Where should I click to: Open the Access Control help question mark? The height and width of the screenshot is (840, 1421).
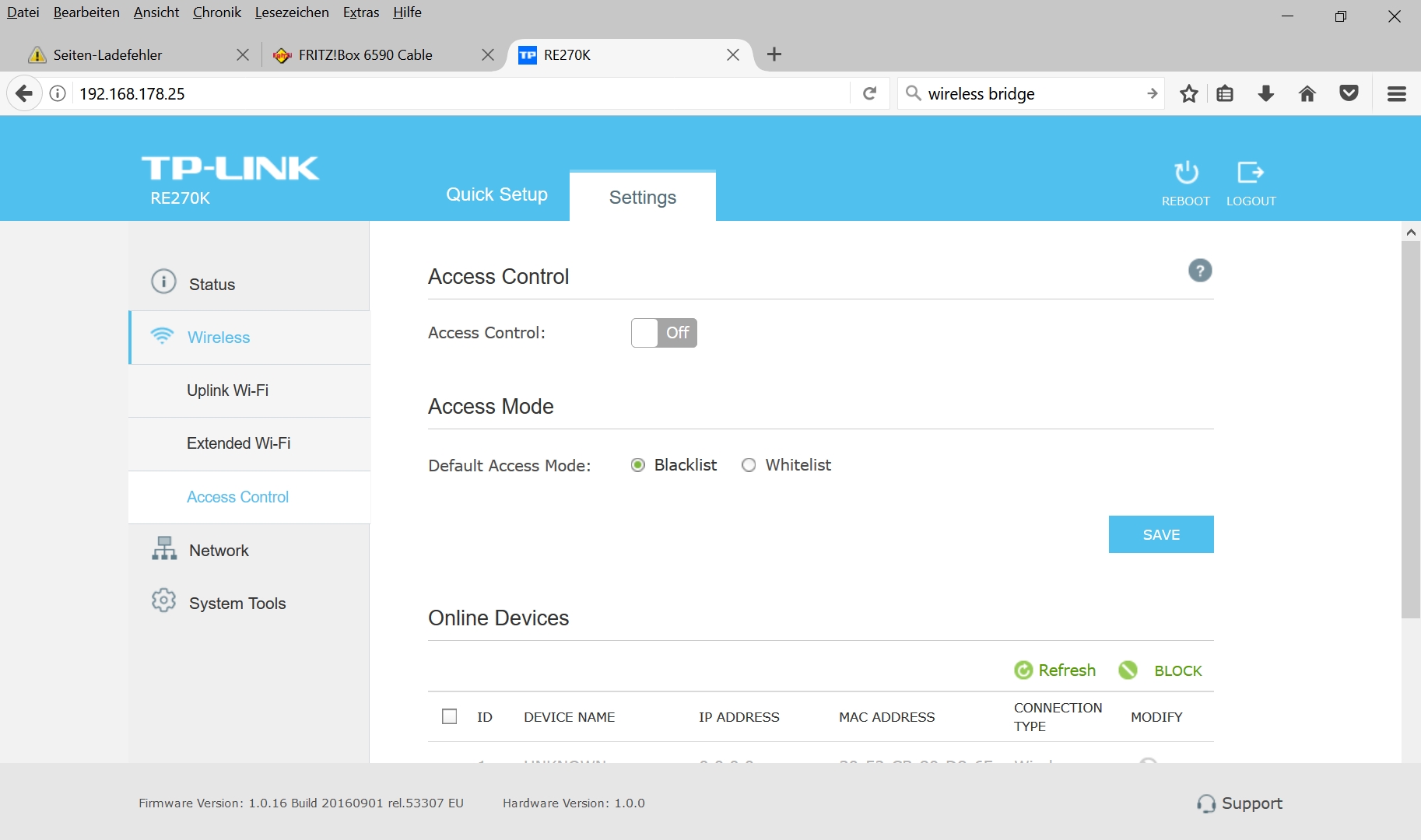pyautogui.click(x=1200, y=271)
